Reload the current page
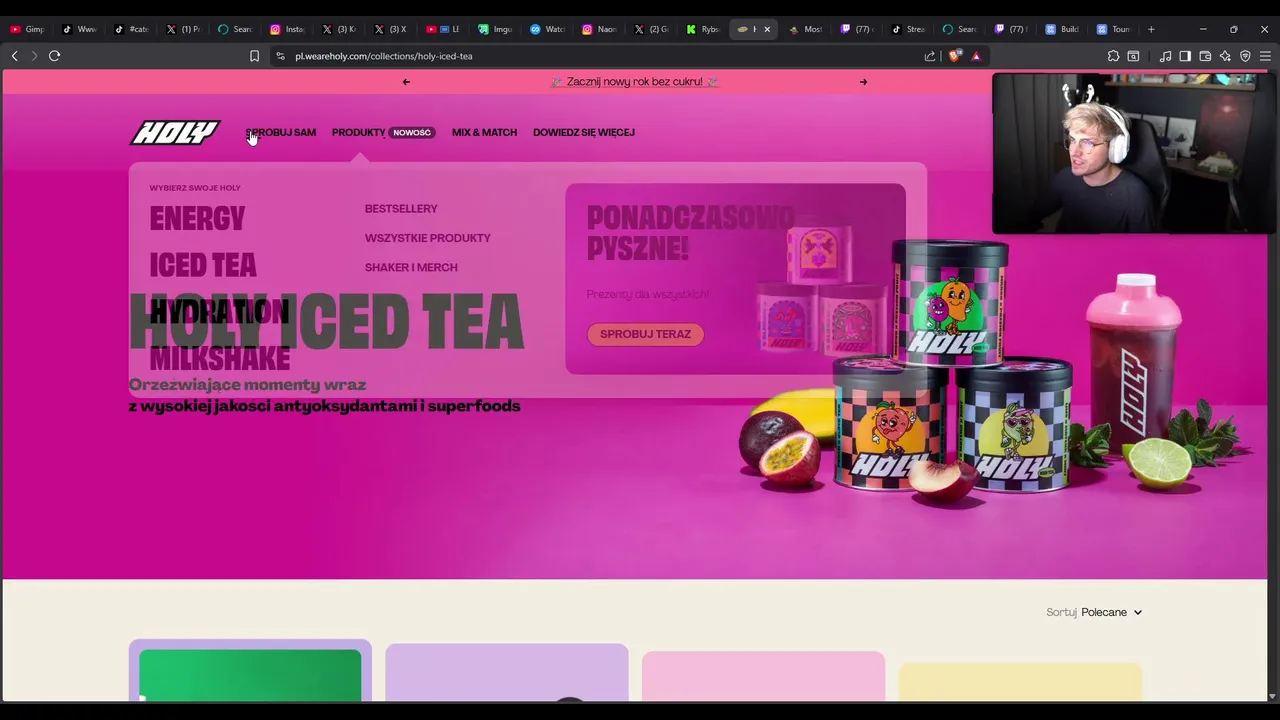The image size is (1280, 720). (x=55, y=56)
